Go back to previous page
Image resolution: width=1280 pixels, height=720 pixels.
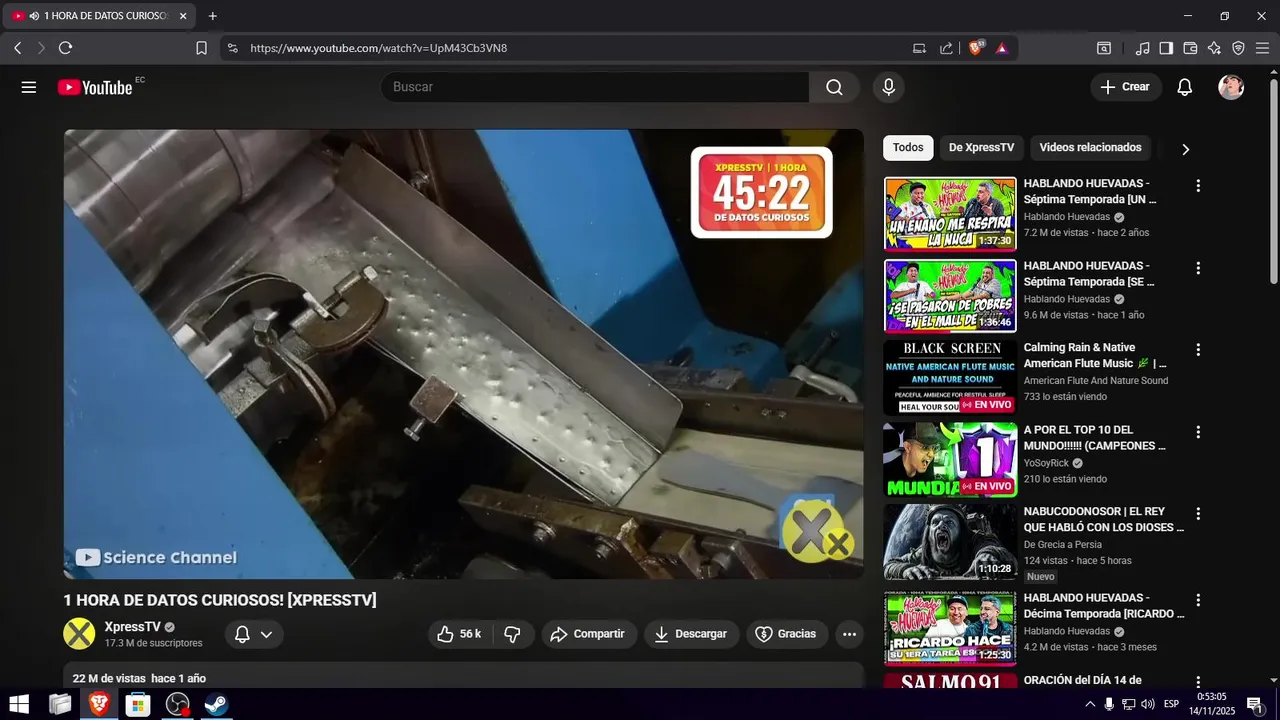click(18, 48)
